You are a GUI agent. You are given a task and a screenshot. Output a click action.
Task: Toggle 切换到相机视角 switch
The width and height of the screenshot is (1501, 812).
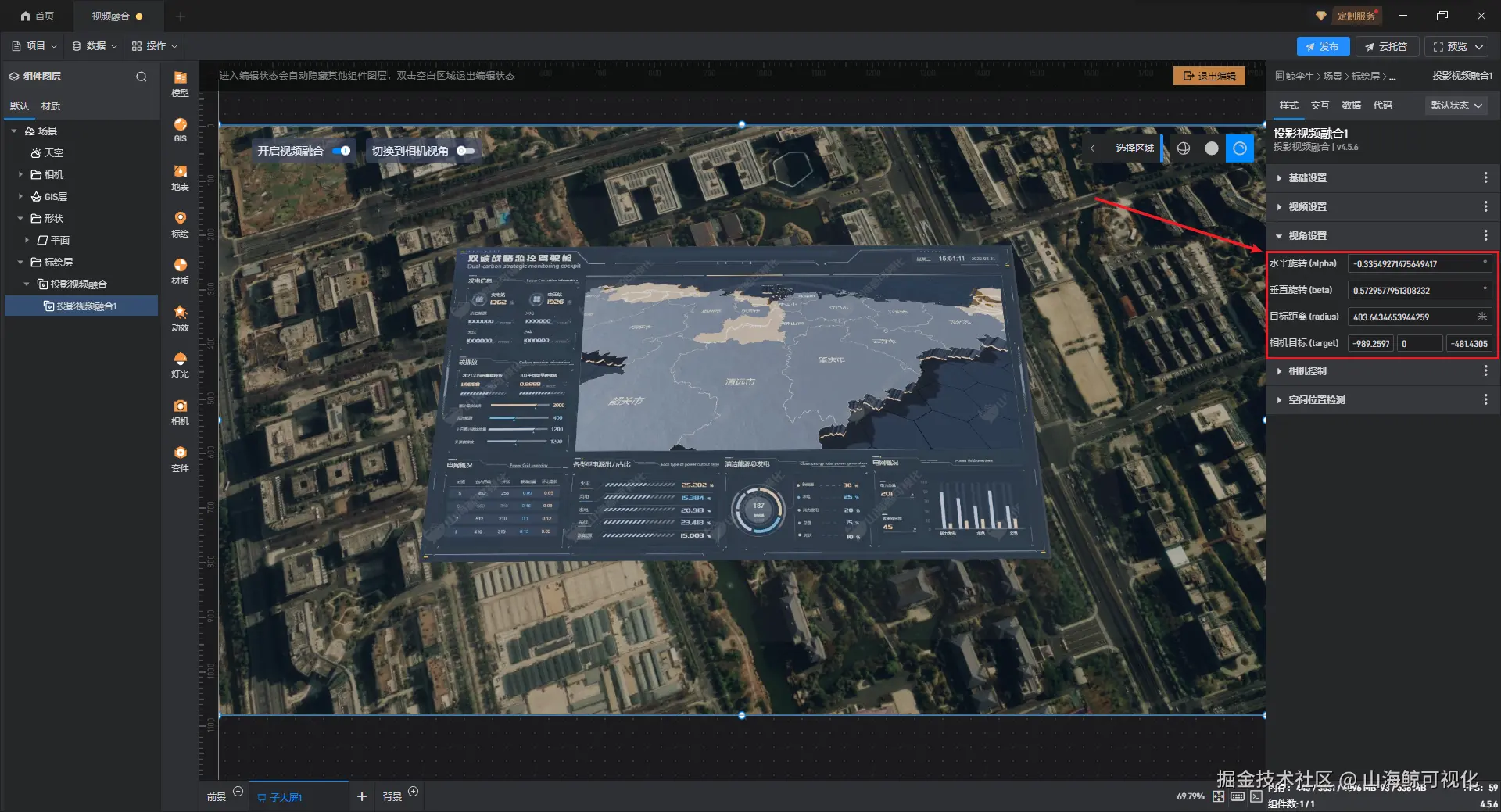click(466, 151)
